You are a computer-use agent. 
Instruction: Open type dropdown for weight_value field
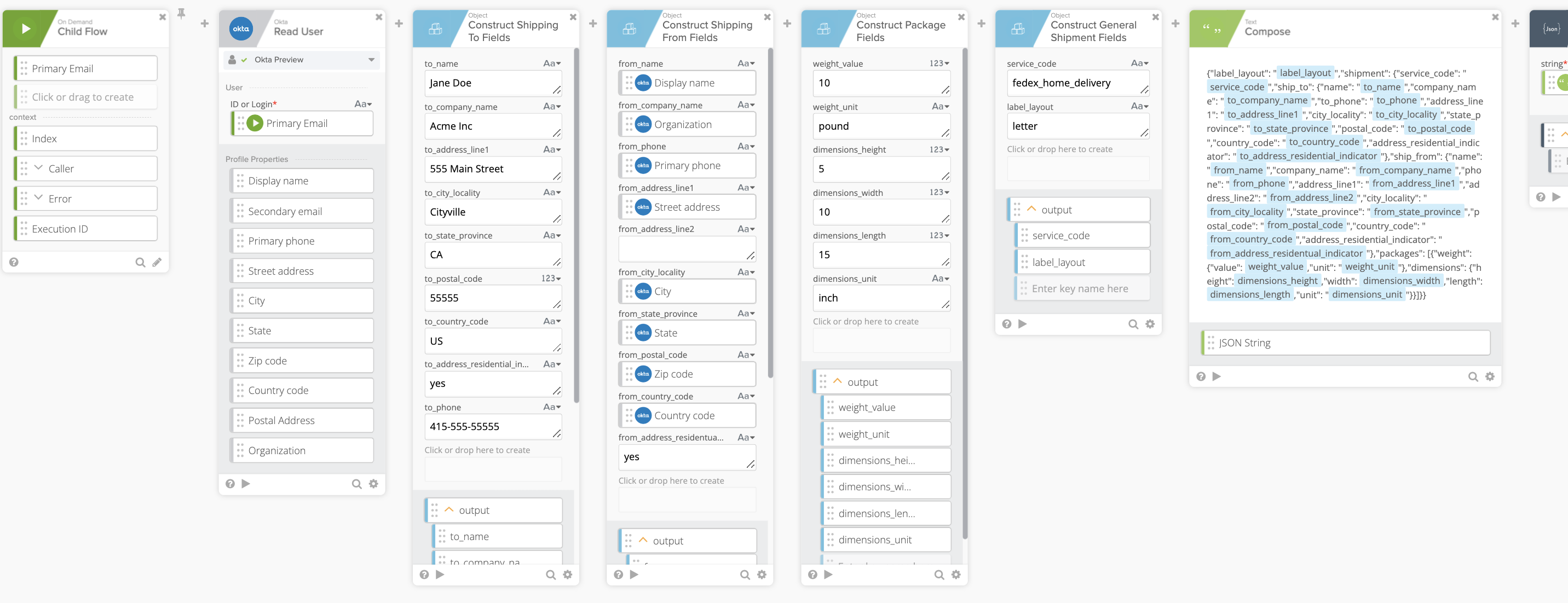(939, 63)
